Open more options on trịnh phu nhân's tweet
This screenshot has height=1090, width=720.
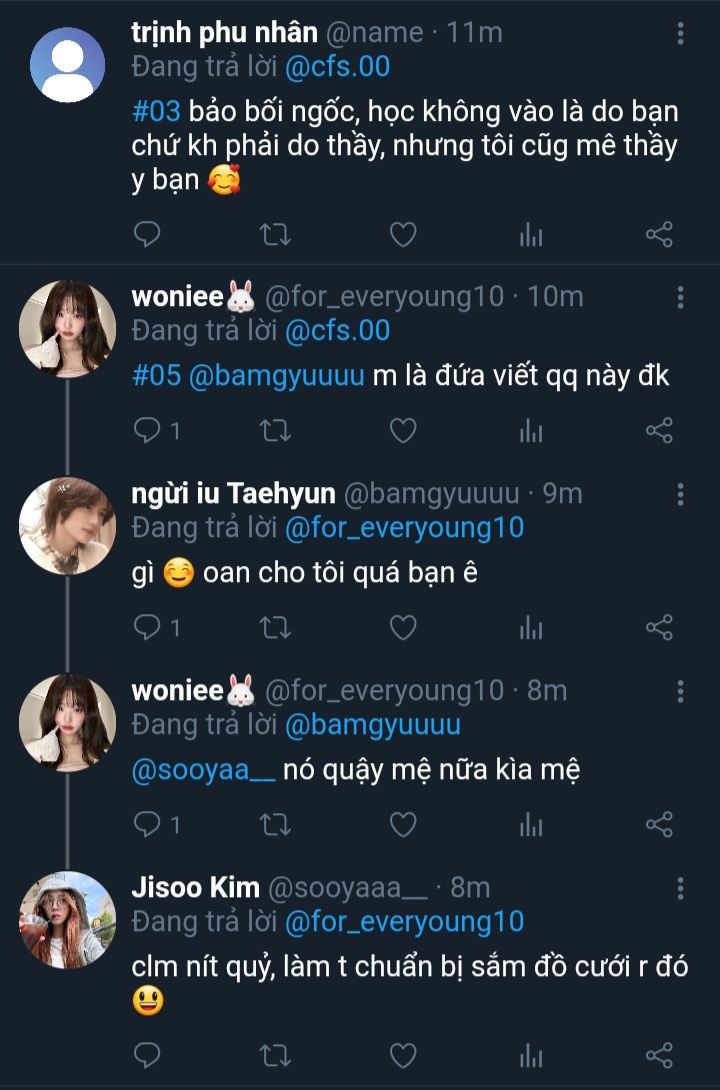pos(680,35)
